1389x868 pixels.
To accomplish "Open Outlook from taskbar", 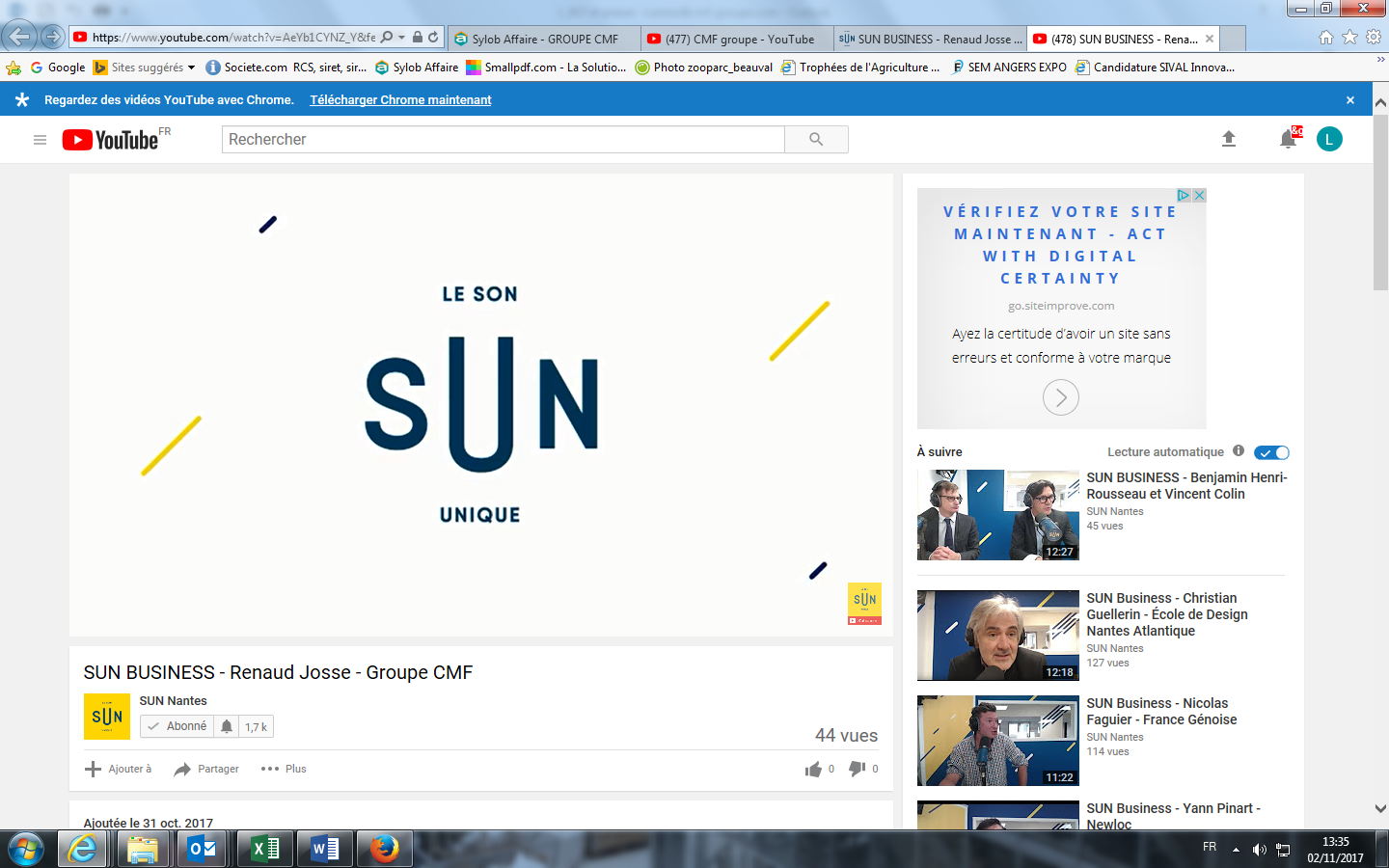I will (204, 849).
